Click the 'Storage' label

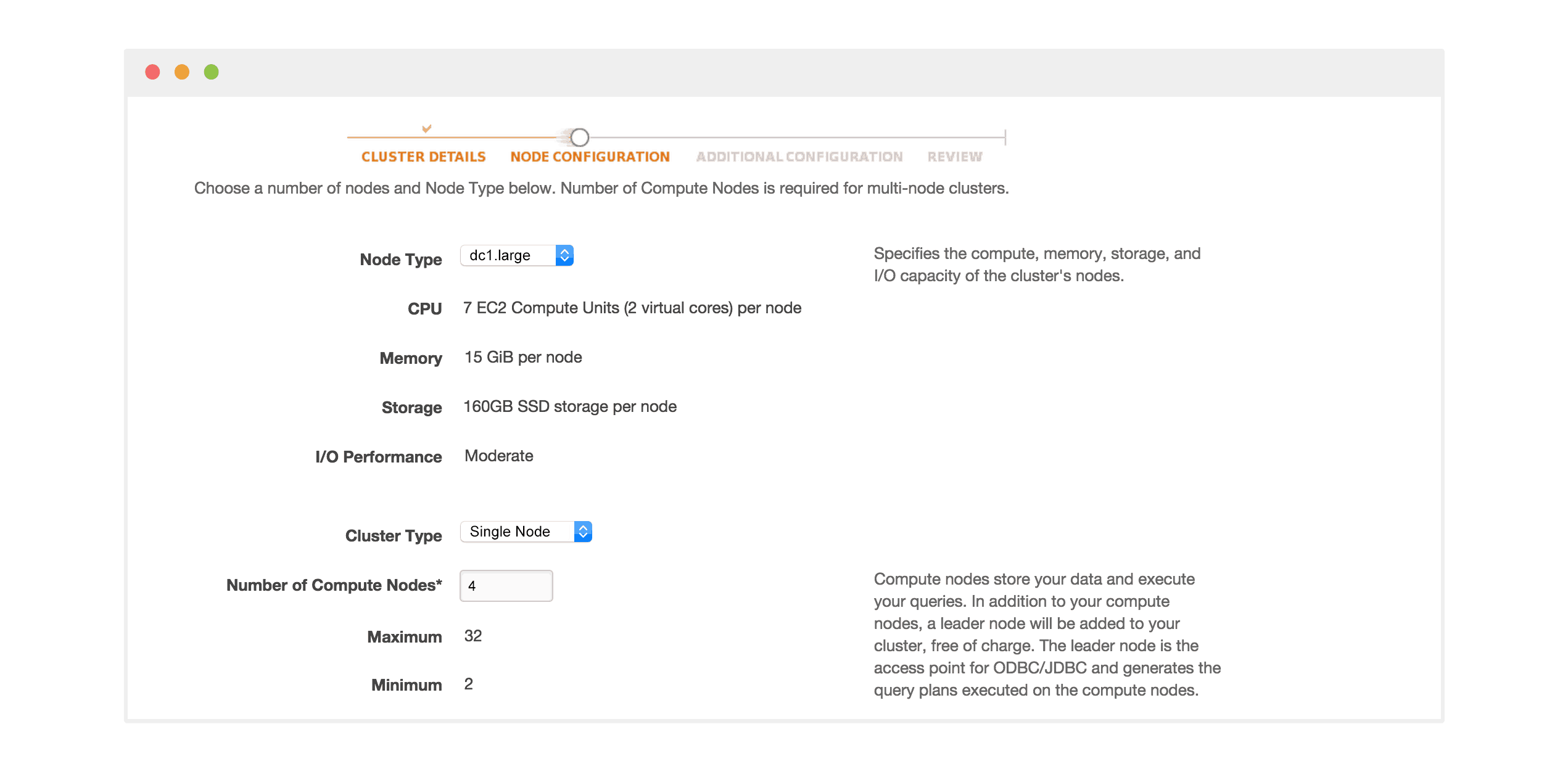(x=412, y=408)
